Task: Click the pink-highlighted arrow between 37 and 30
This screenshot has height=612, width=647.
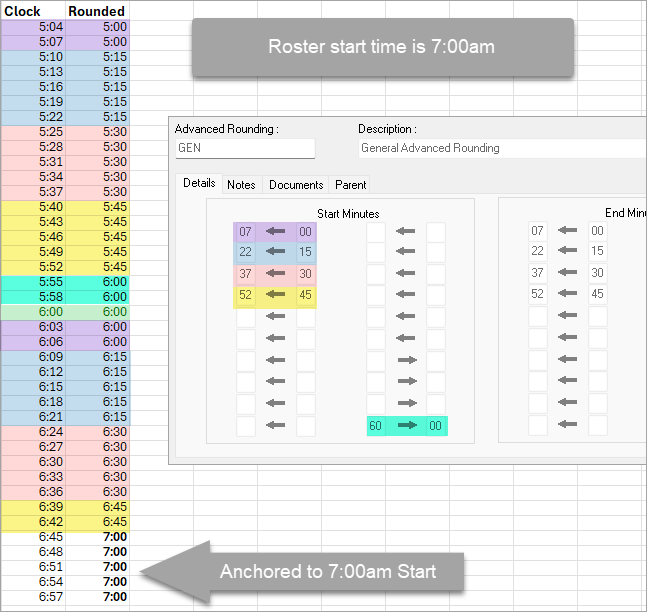Action: pos(276,273)
